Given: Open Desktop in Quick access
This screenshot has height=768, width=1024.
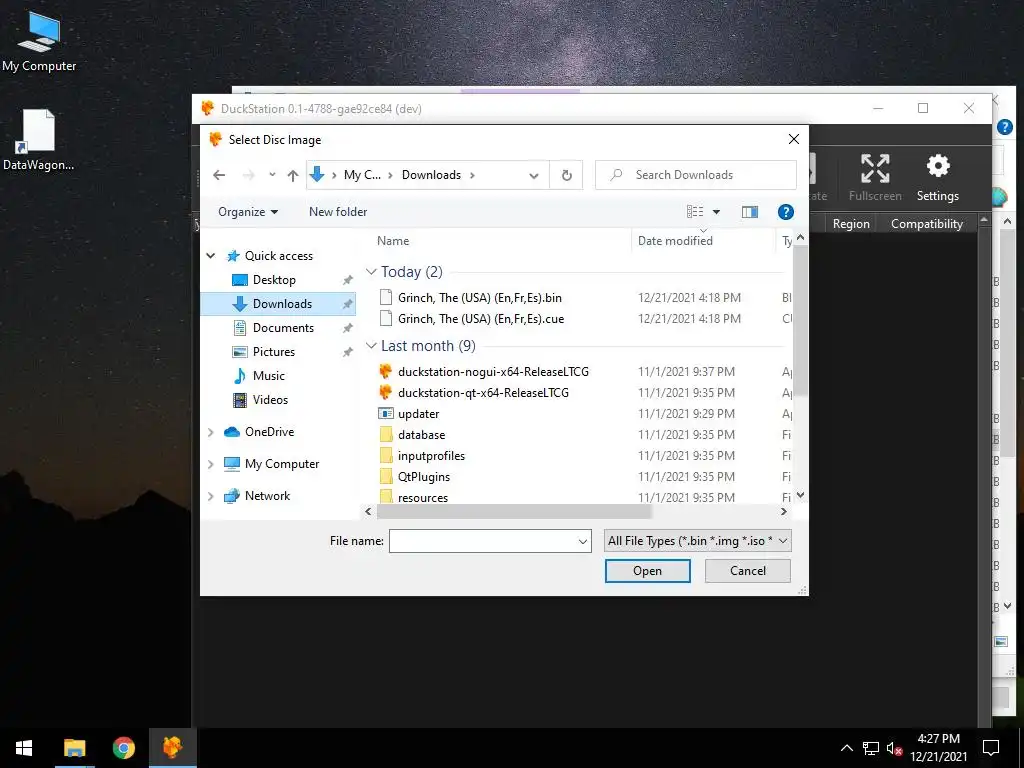Looking at the screenshot, I should (274, 280).
